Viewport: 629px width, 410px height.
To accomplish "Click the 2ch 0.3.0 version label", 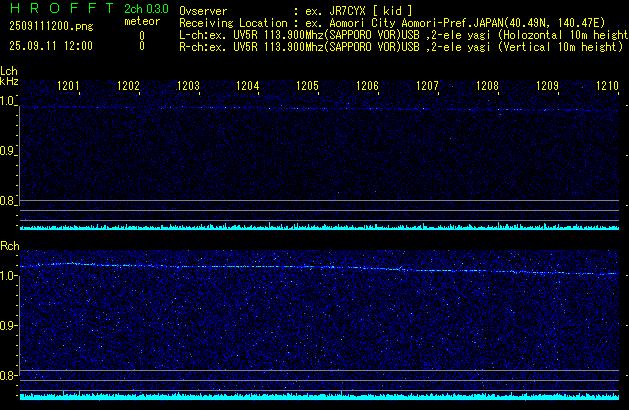I will tap(146, 9).
